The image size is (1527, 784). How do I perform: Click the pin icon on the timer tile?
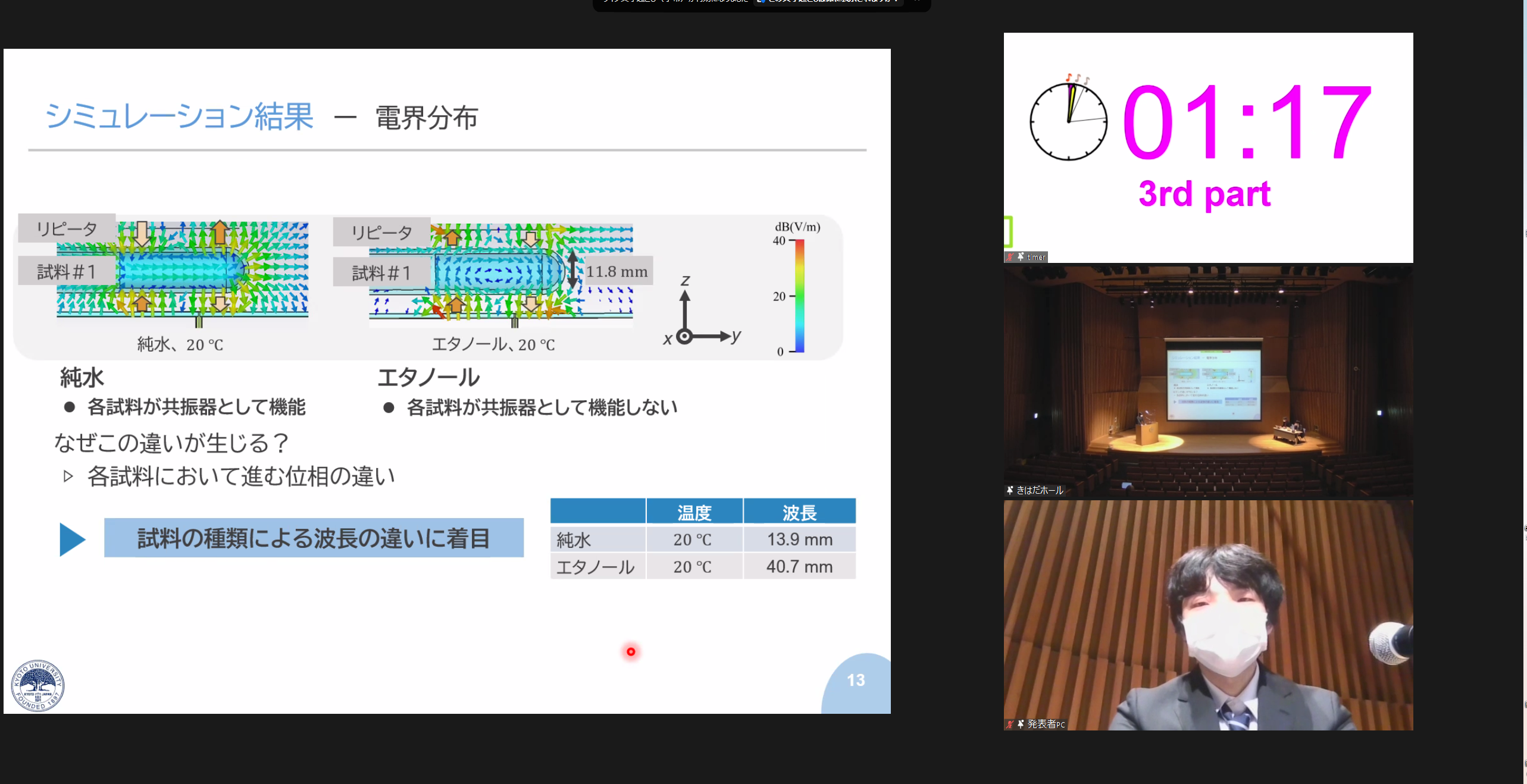[1021, 257]
